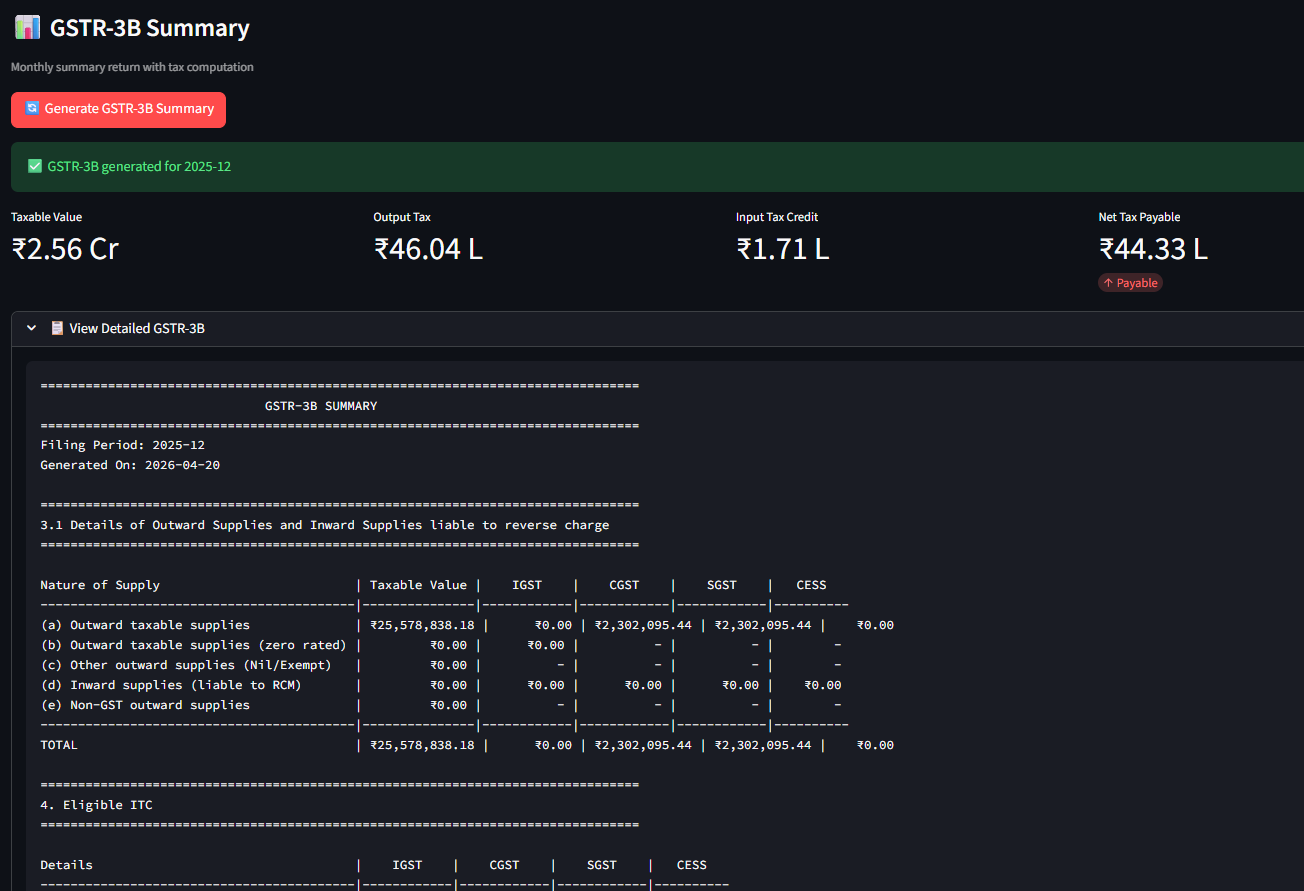Click the Filing Period: 2025-12 line
Image resolution: width=1304 pixels, height=891 pixels.
point(122,445)
